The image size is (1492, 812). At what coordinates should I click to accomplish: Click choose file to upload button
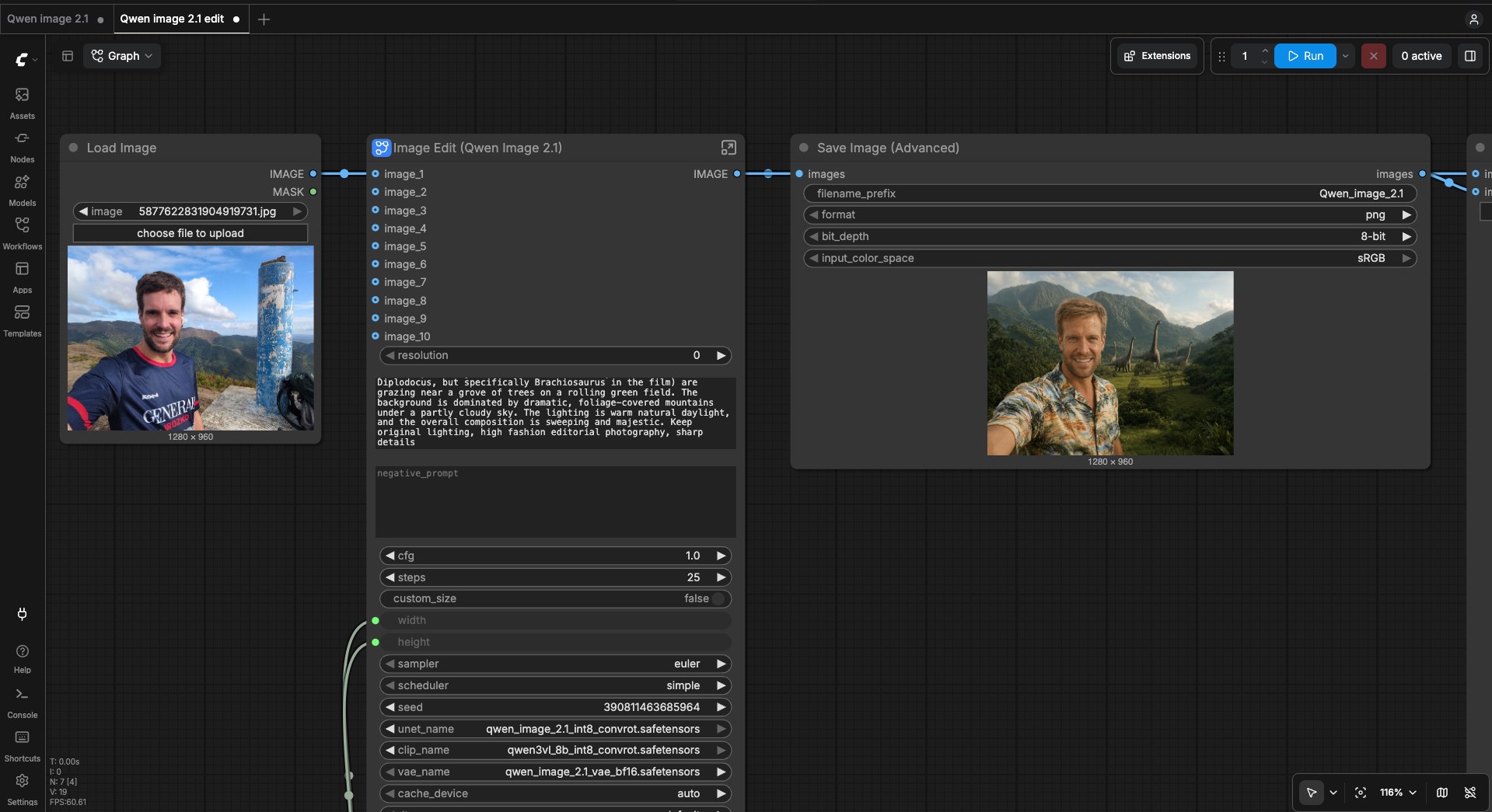coord(190,233)
